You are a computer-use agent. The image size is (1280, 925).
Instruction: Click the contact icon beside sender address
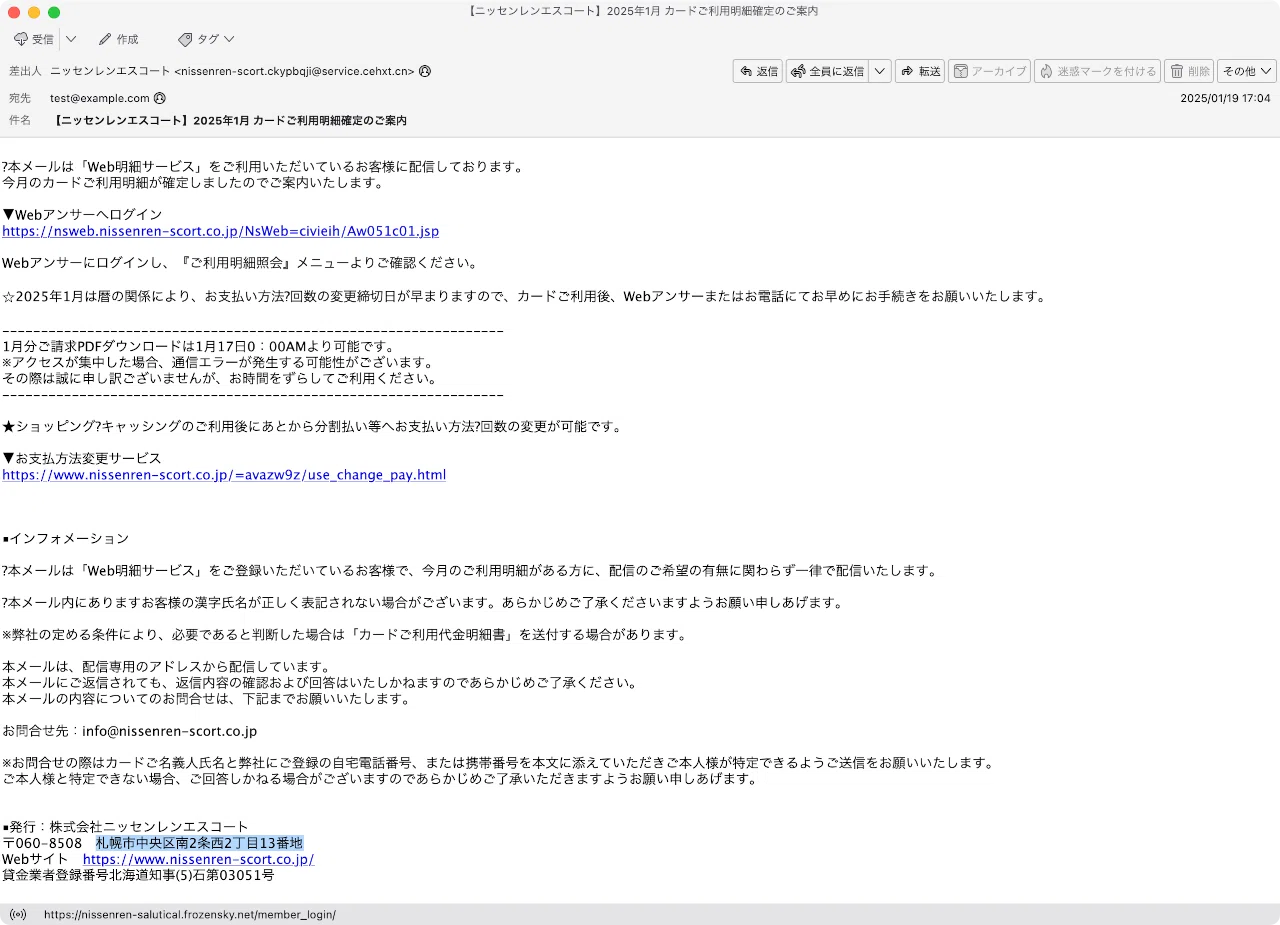[425, 71]
